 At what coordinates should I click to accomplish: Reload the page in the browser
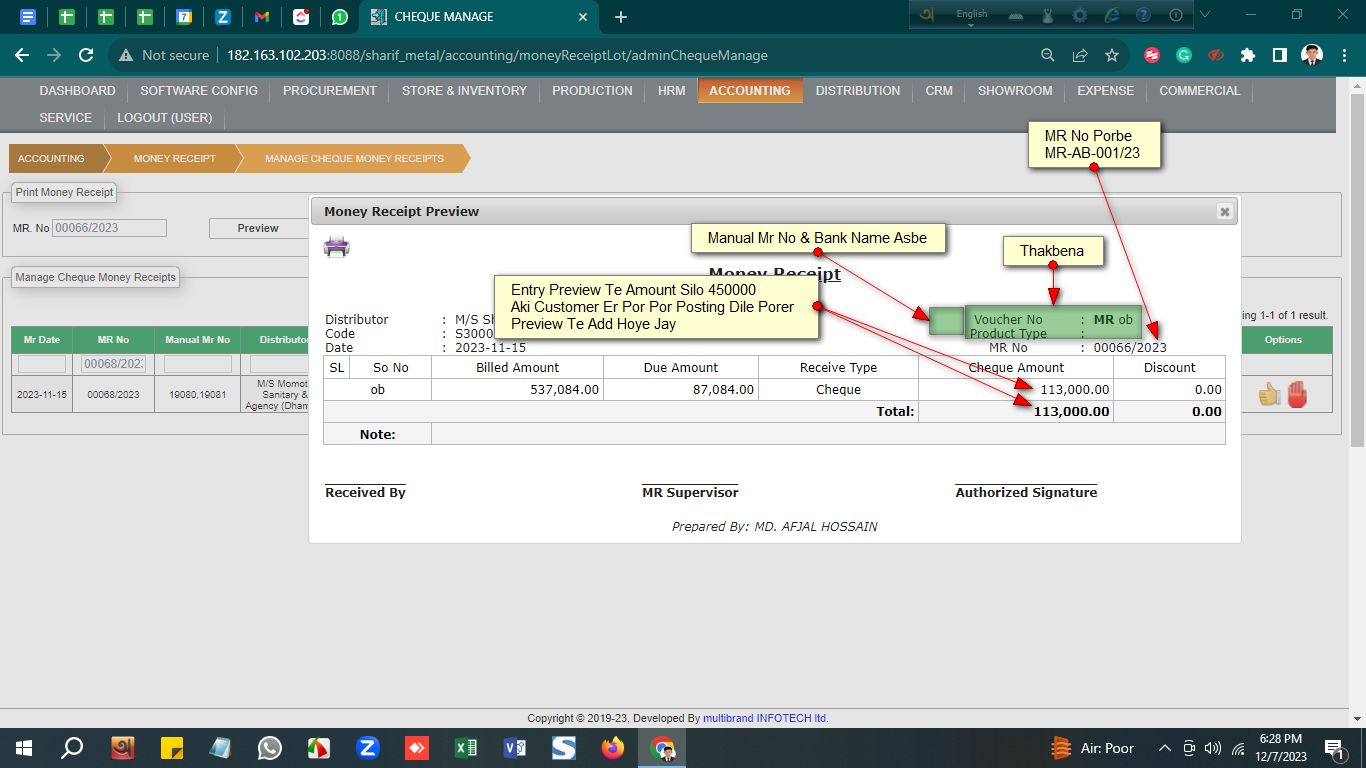[x=86, y=56]
